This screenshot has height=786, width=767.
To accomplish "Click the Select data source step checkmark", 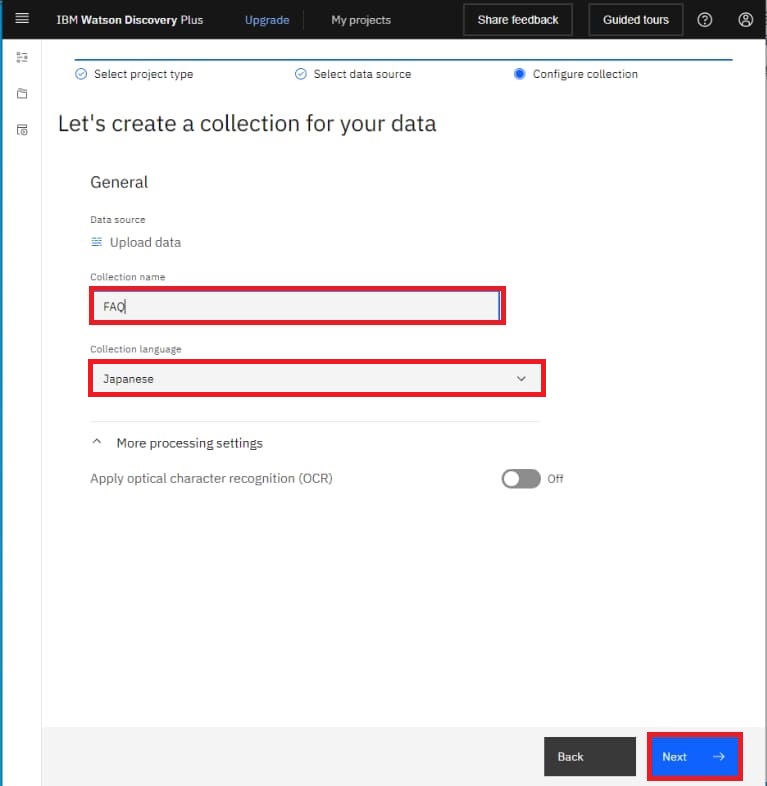I will click(300, 74).
